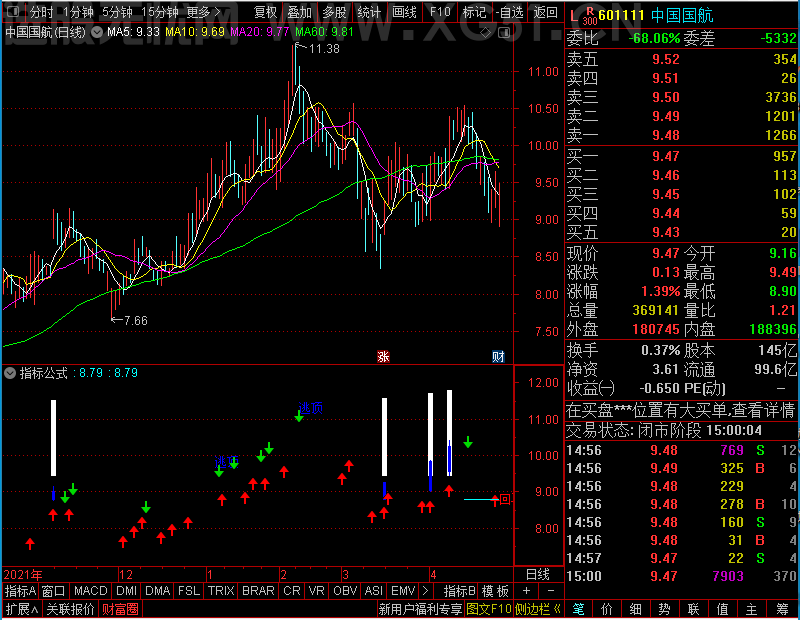This screenshot has width=800, height=620.
Task: Switch indicator to DMI
Action: (126, 590)
